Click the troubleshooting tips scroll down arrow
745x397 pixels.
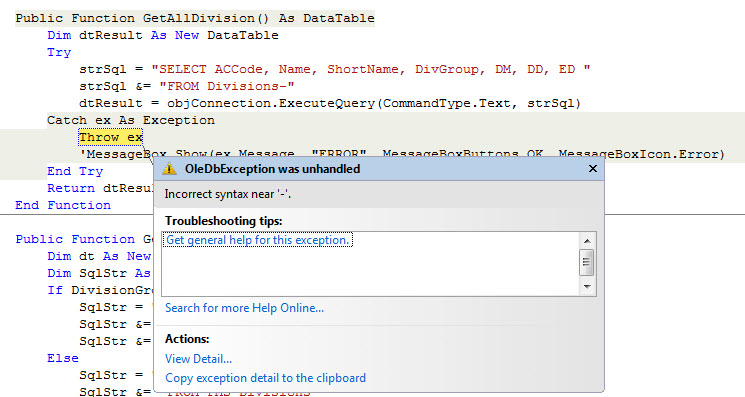click(587, 287)
